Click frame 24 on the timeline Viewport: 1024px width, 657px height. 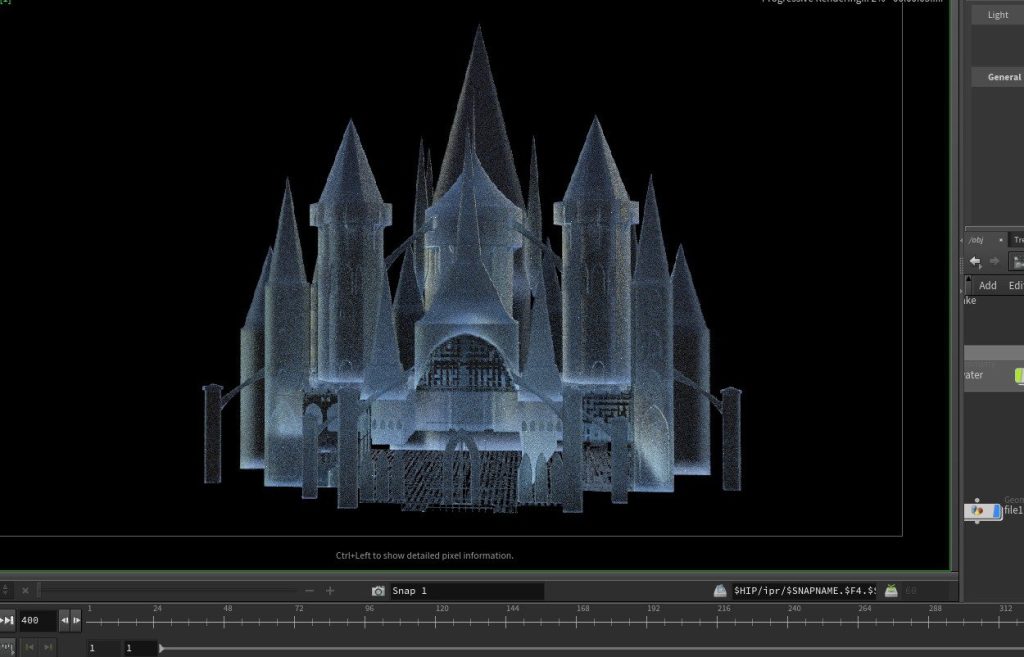[x=157, y=609]
